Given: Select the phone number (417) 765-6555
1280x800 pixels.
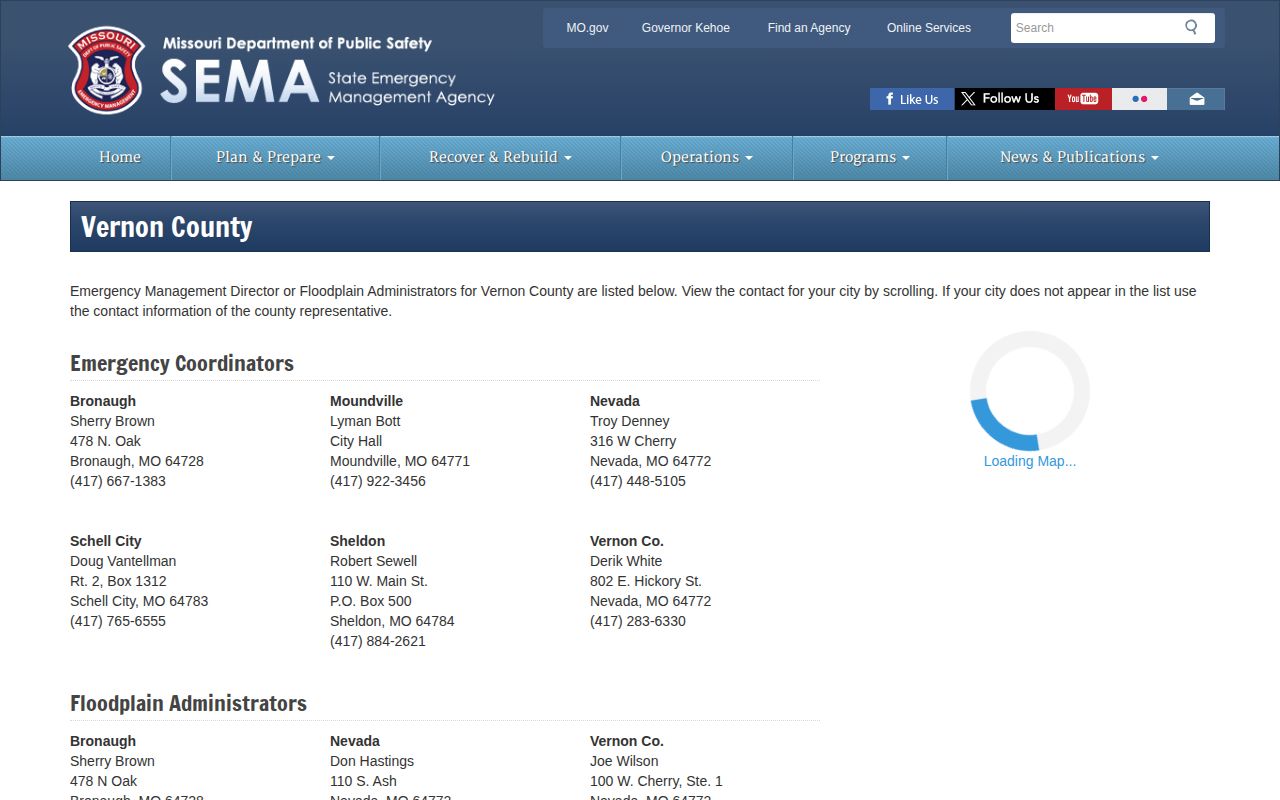Looking at the screenshot, I should [118, 621].
